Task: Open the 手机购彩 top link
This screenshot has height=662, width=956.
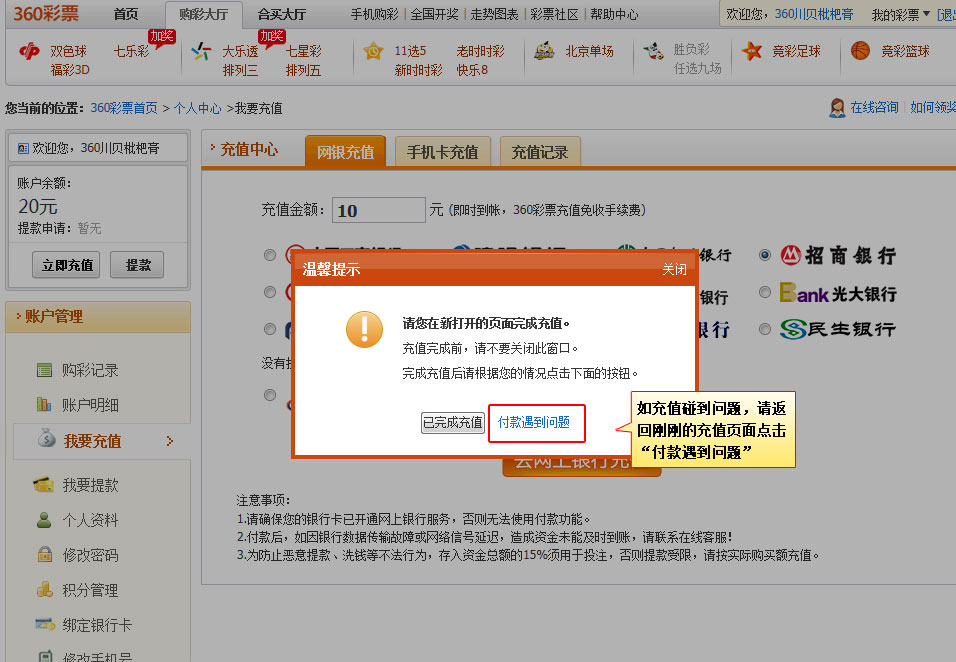Action: 374,15
